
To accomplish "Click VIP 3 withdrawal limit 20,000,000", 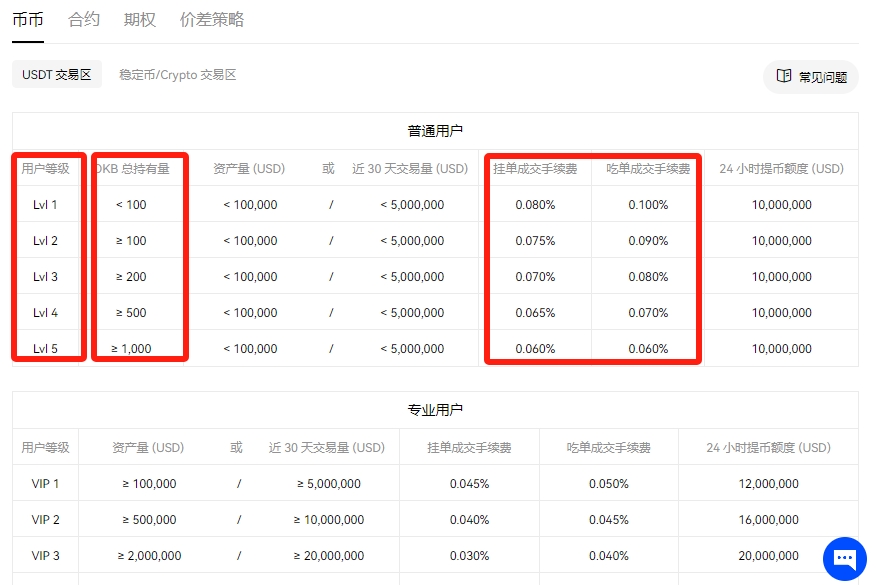I will (768, 556).
